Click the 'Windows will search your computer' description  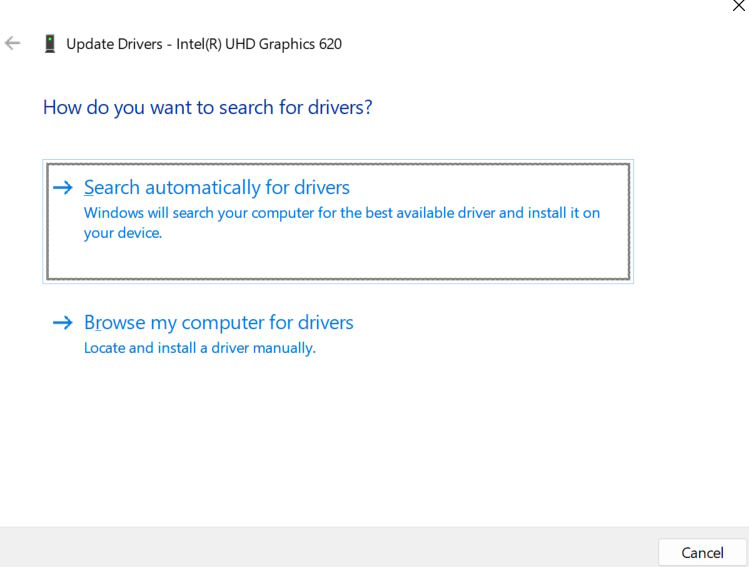(x=341, y=213)
